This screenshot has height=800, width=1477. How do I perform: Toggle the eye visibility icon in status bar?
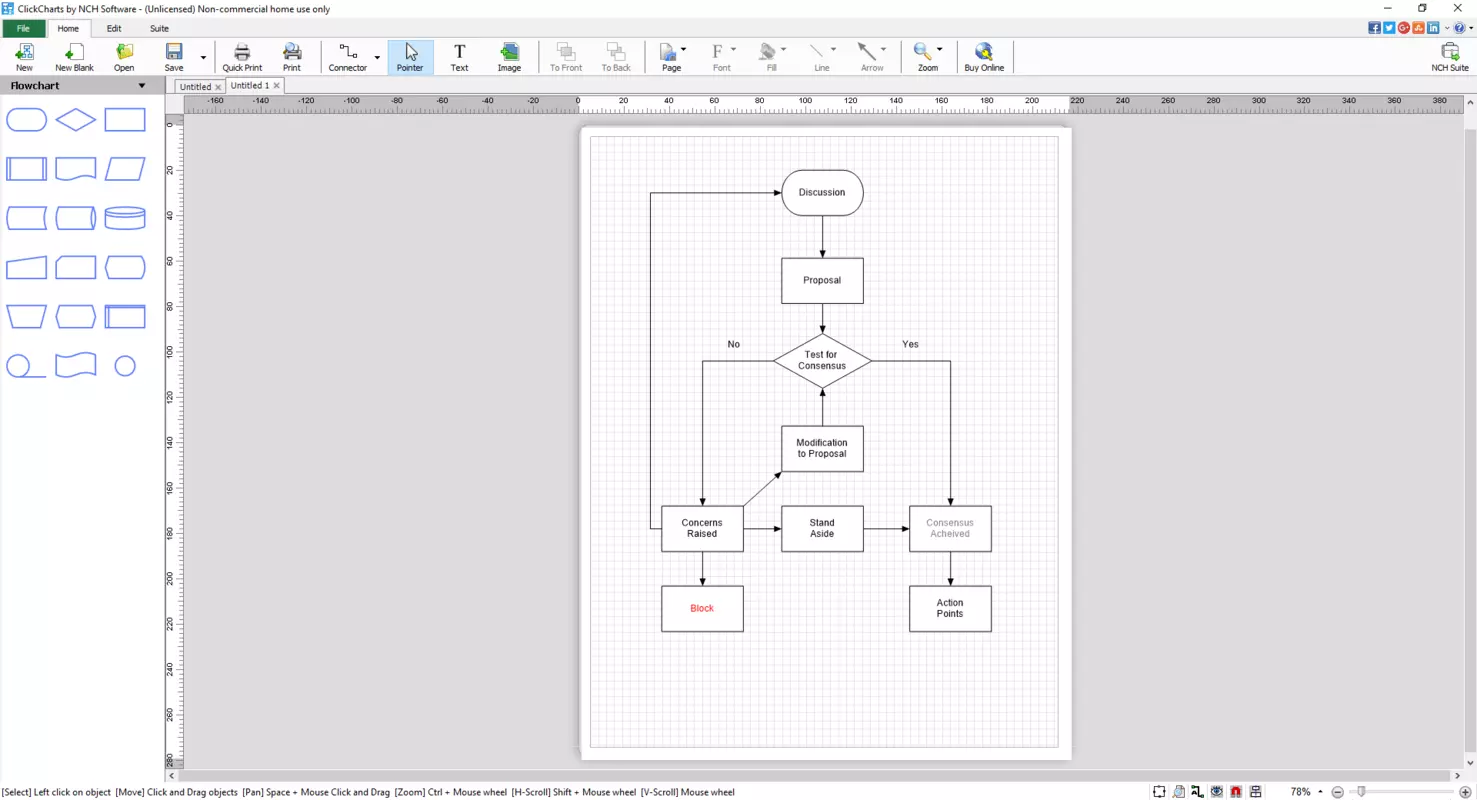pyautogui.click(x=1217, y=792)
